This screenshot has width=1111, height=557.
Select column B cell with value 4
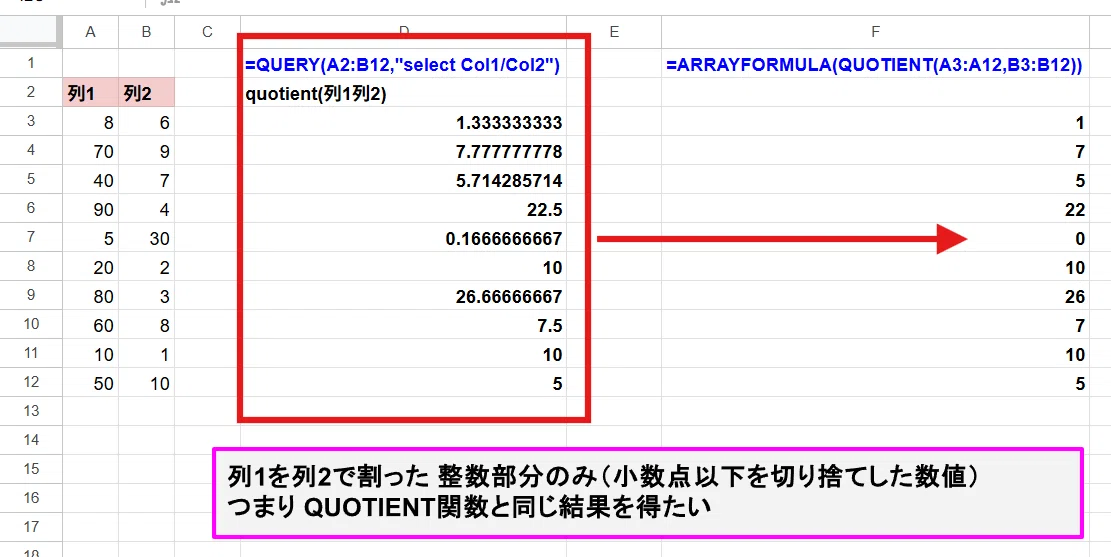point(146,208)
